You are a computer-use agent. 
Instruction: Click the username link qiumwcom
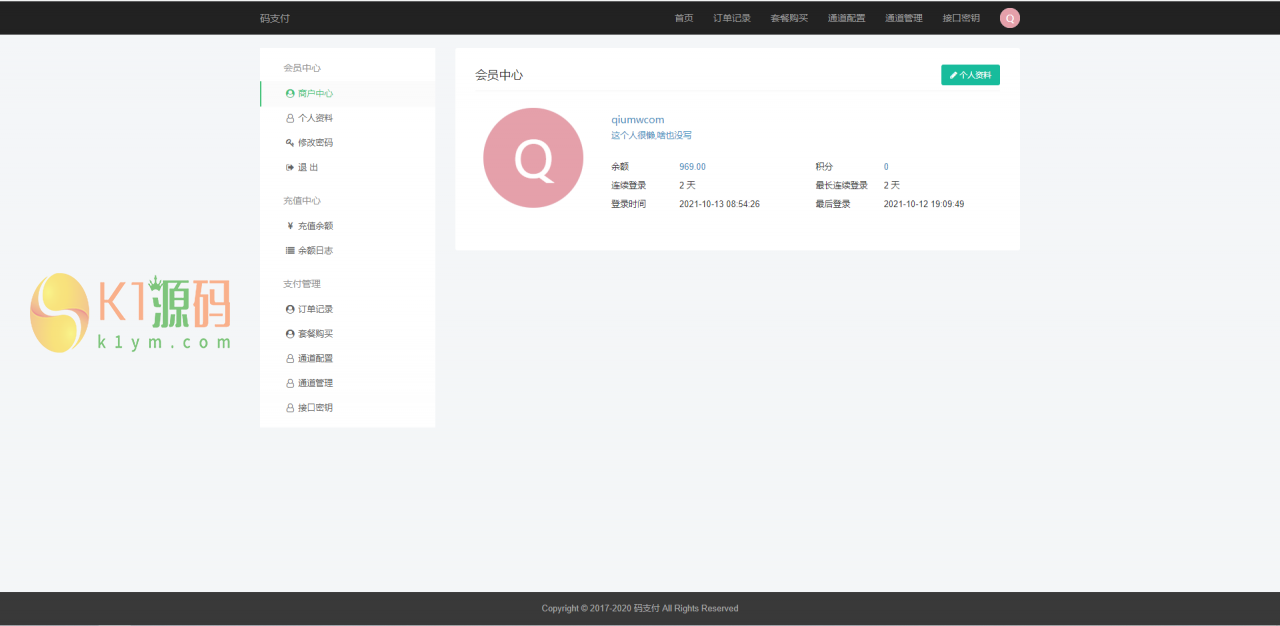tap(639, 119)
